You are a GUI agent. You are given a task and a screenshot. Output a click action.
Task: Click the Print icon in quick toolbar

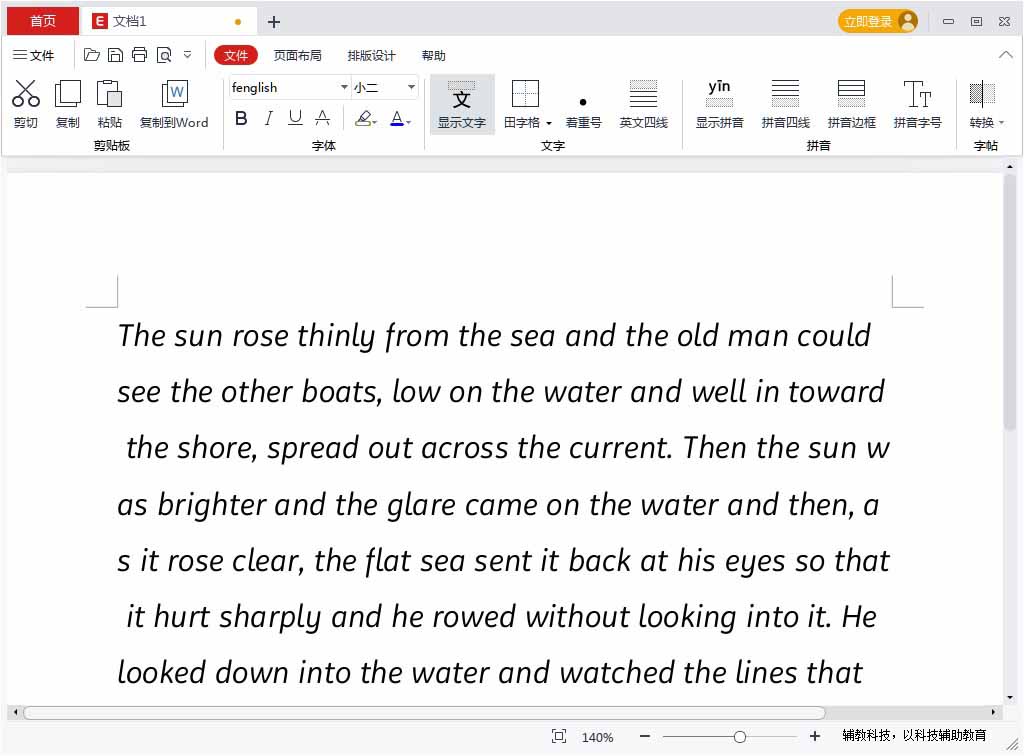click(x=139, y=55)
